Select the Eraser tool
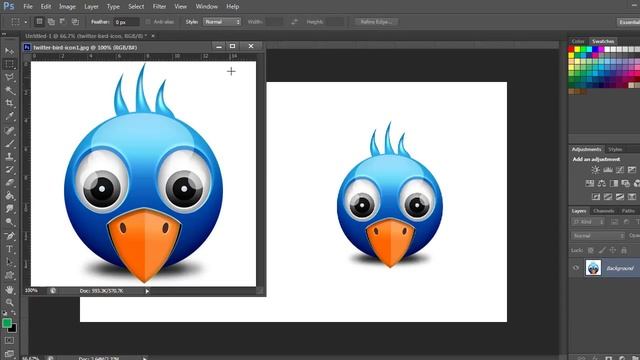The image size is (640, 360). (9, 183)
